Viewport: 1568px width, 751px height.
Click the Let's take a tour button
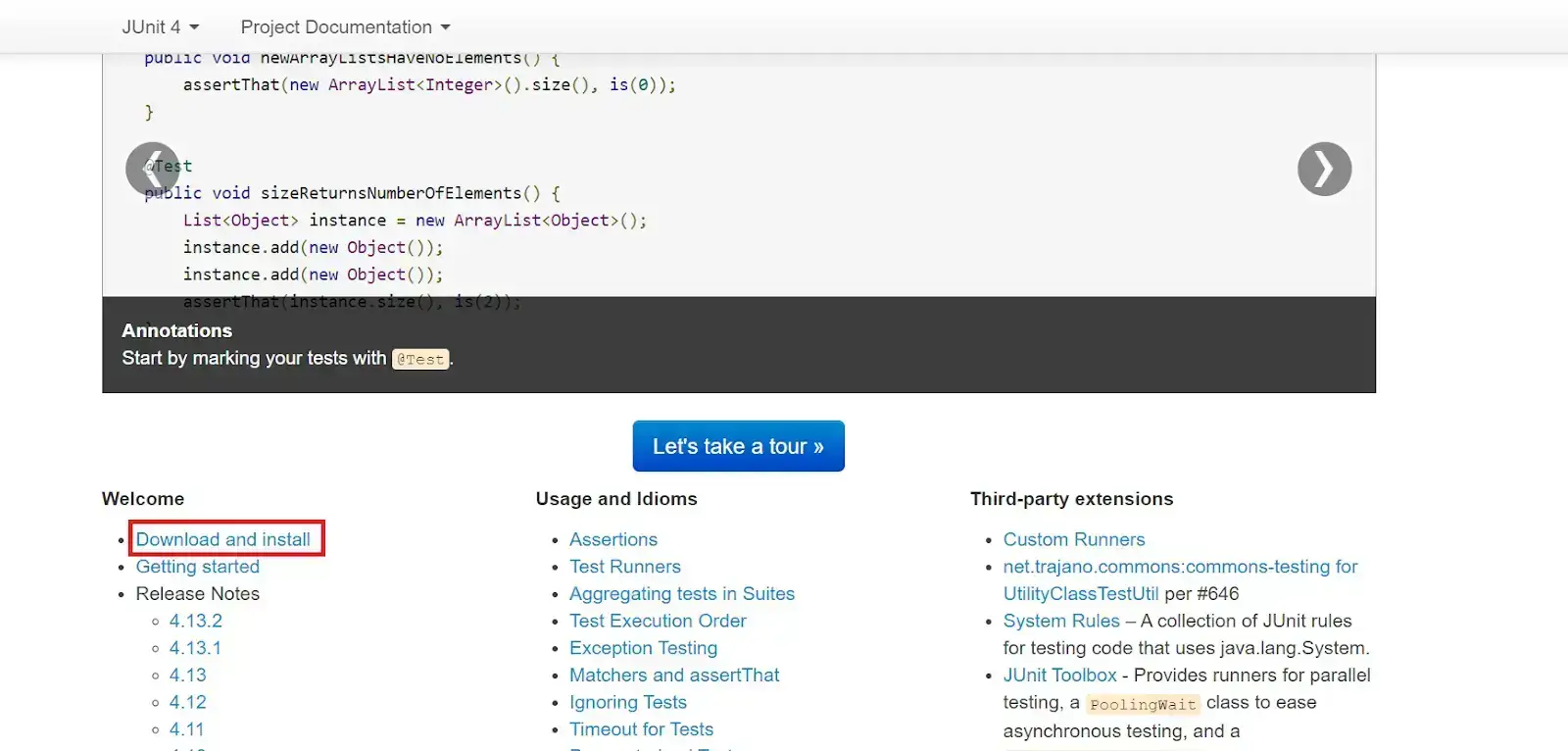738,446
